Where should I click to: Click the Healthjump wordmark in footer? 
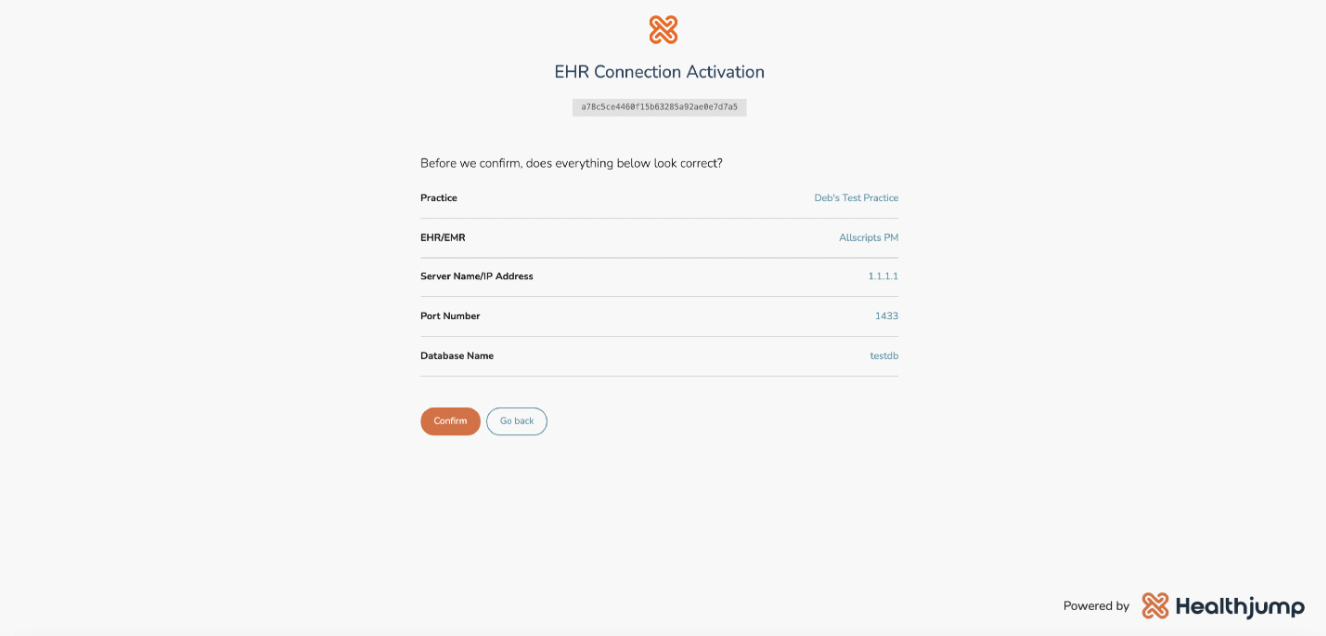[x=1240, y=606]
